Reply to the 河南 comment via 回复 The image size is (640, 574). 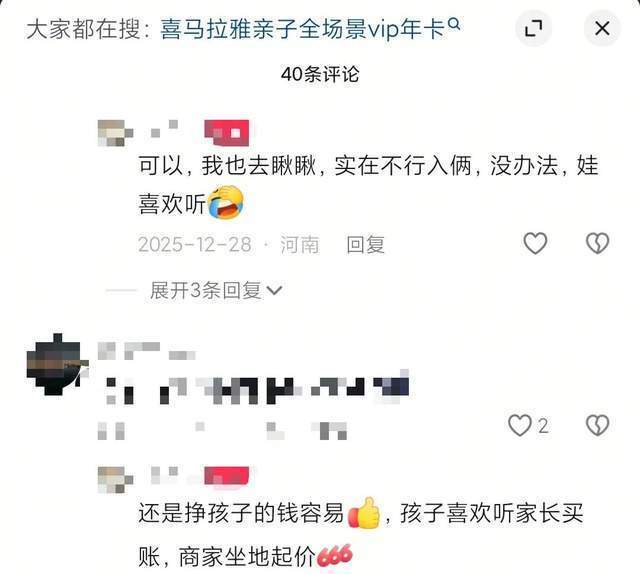[365, 245]
